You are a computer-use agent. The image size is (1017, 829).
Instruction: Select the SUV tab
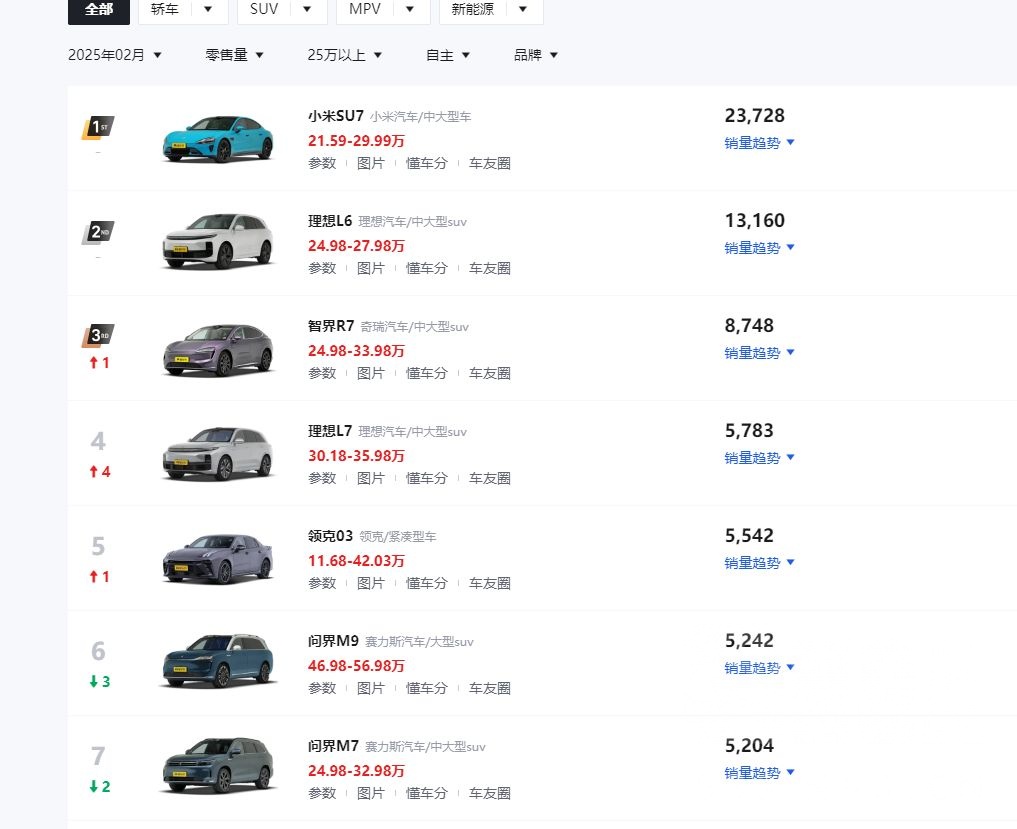(x=263, y=9)
